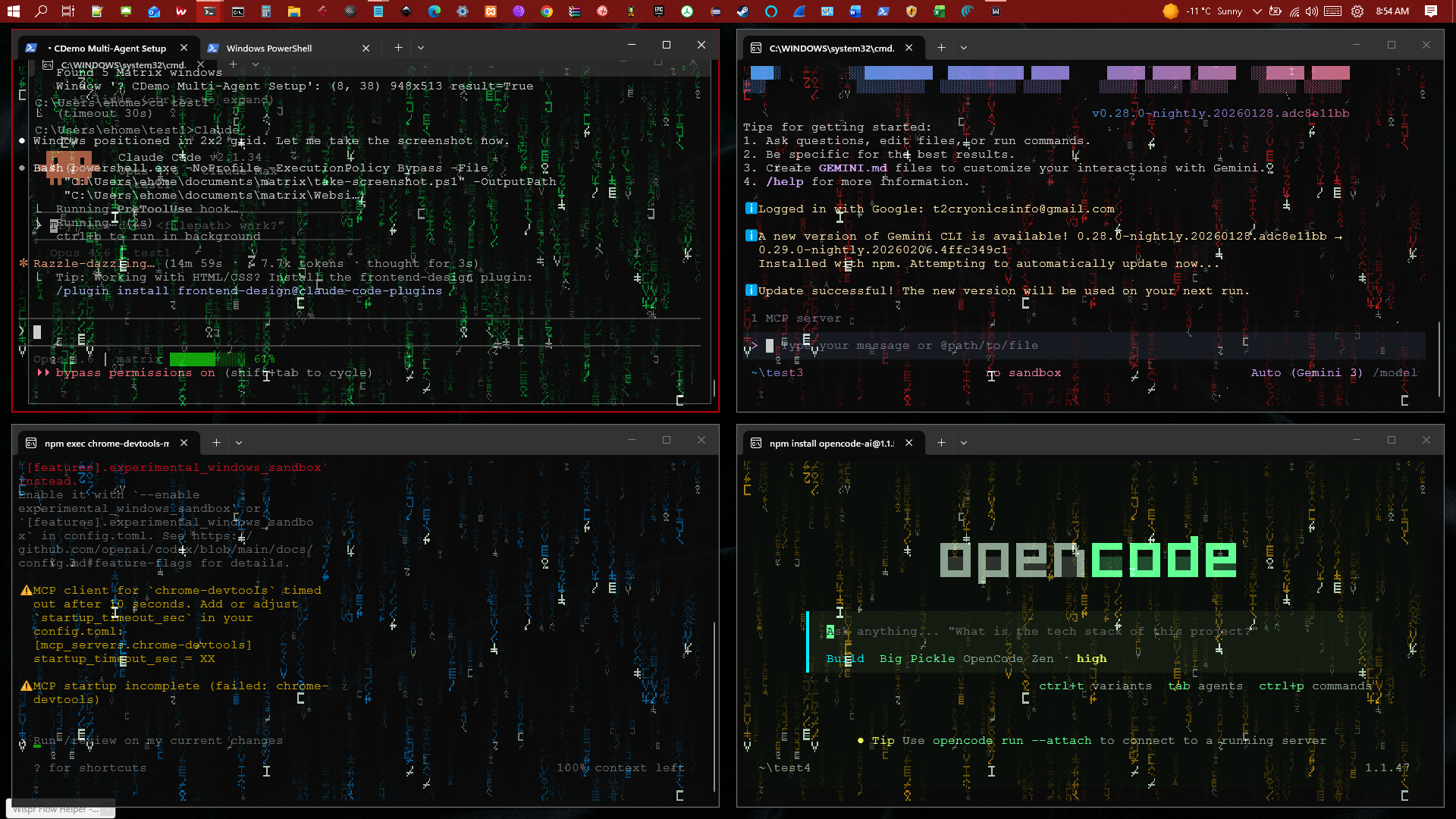Open Microsoft Edge from the taskbar
The width and height of the screenshot is (1456, 819).
coord(435,11)
